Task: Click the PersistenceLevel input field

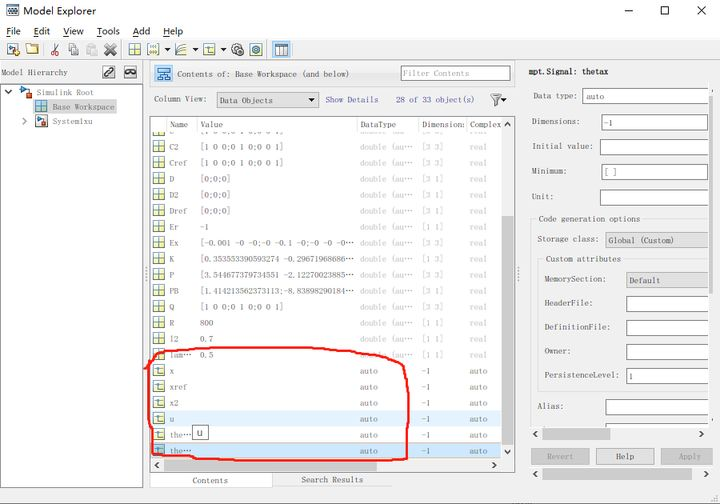Action: [x=667, y=376]
